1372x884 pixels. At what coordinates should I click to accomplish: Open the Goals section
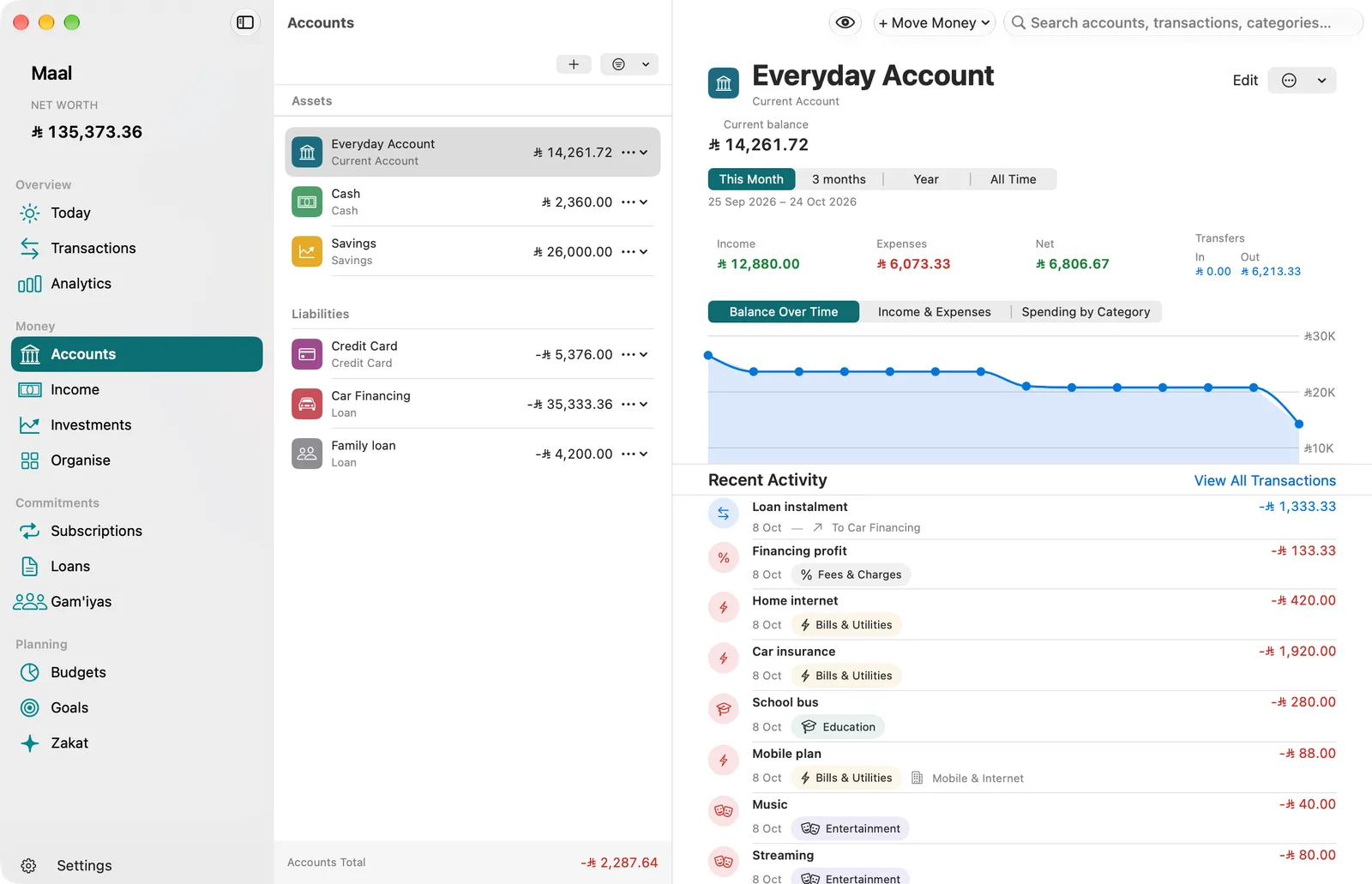137,707
